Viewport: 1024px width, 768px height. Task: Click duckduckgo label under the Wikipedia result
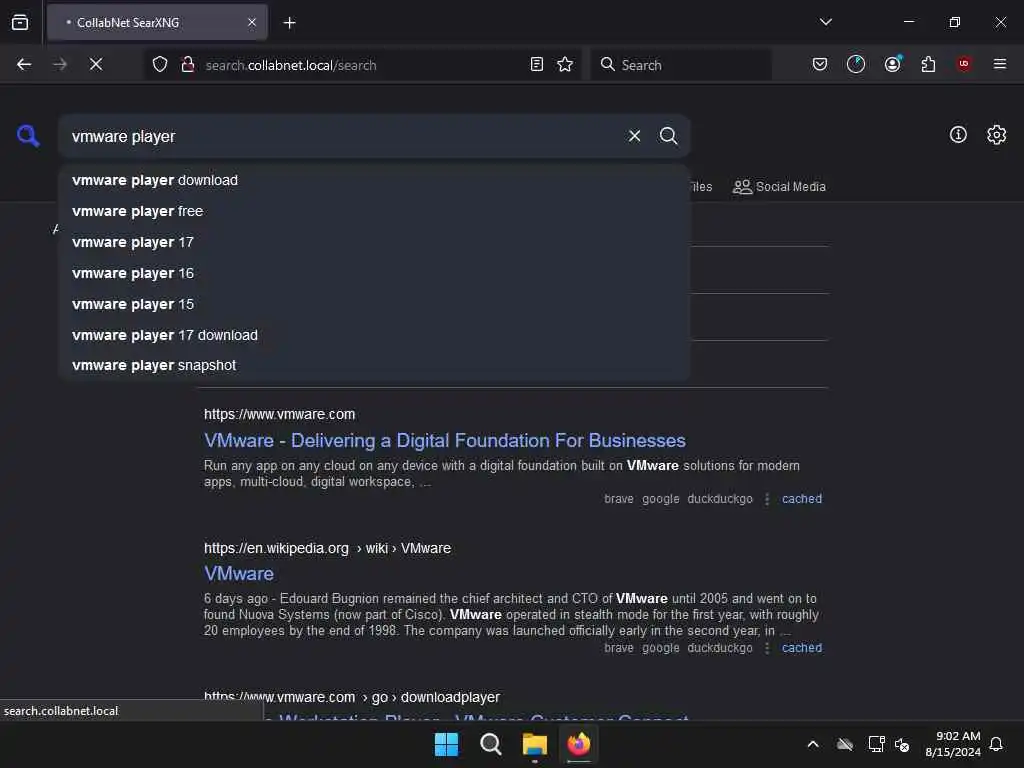coord(720,648)
